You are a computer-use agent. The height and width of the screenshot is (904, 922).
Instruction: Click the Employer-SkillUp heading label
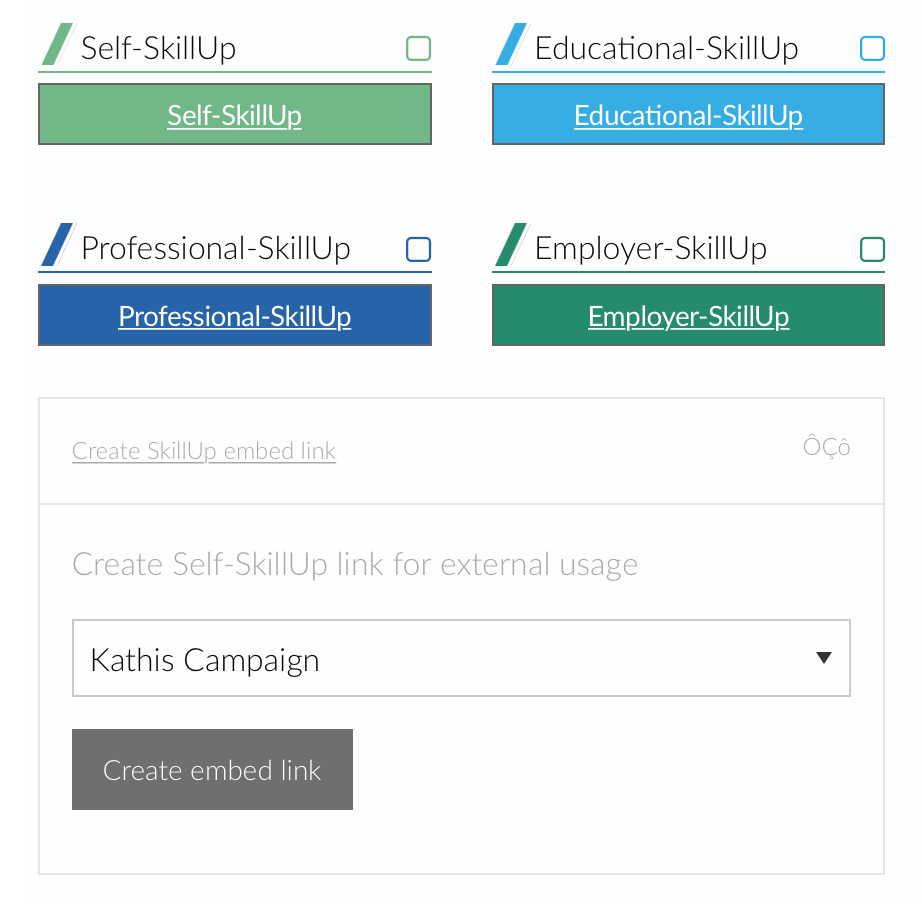650,248
